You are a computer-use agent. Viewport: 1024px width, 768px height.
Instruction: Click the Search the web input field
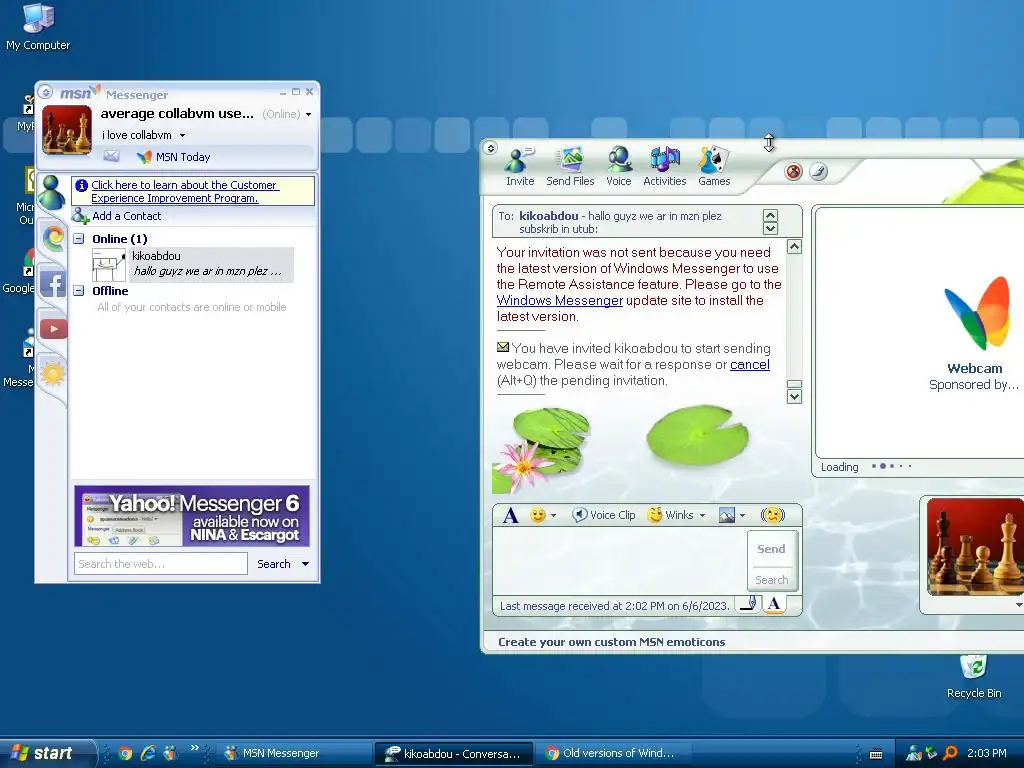[161, 564]
